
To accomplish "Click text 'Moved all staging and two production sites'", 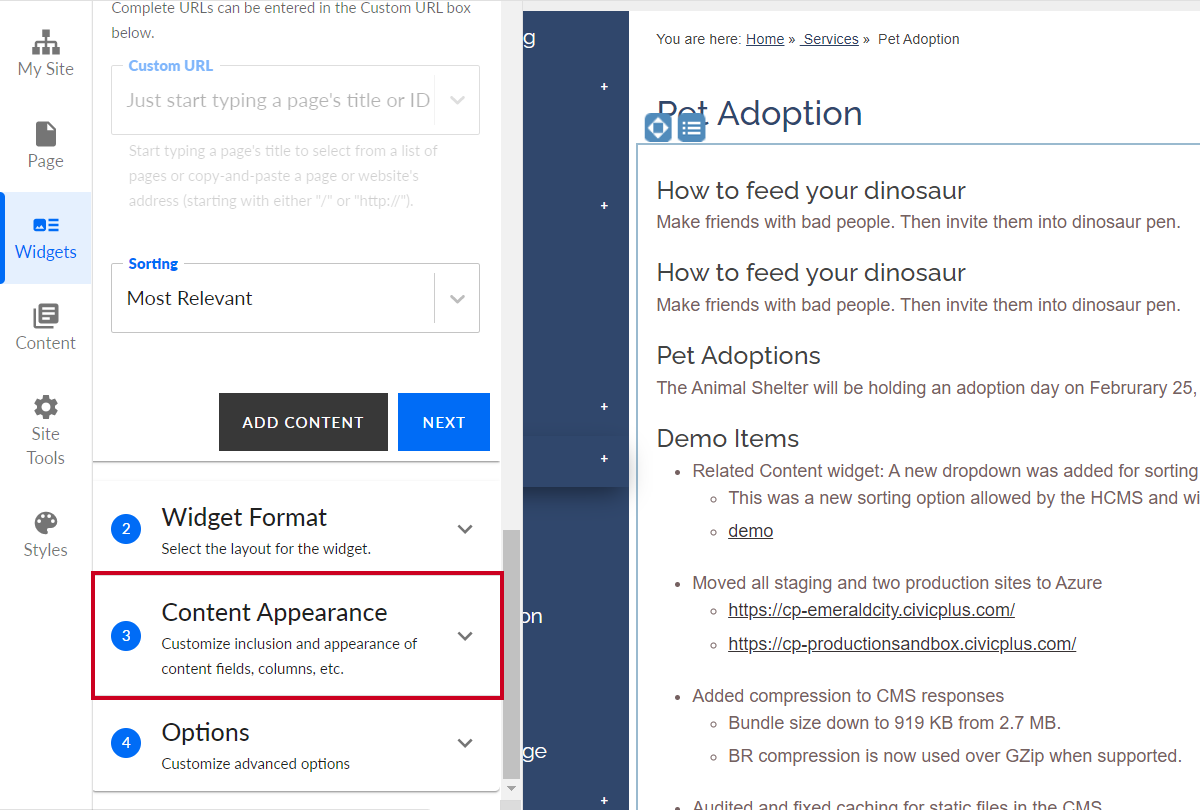I will 897,583.
